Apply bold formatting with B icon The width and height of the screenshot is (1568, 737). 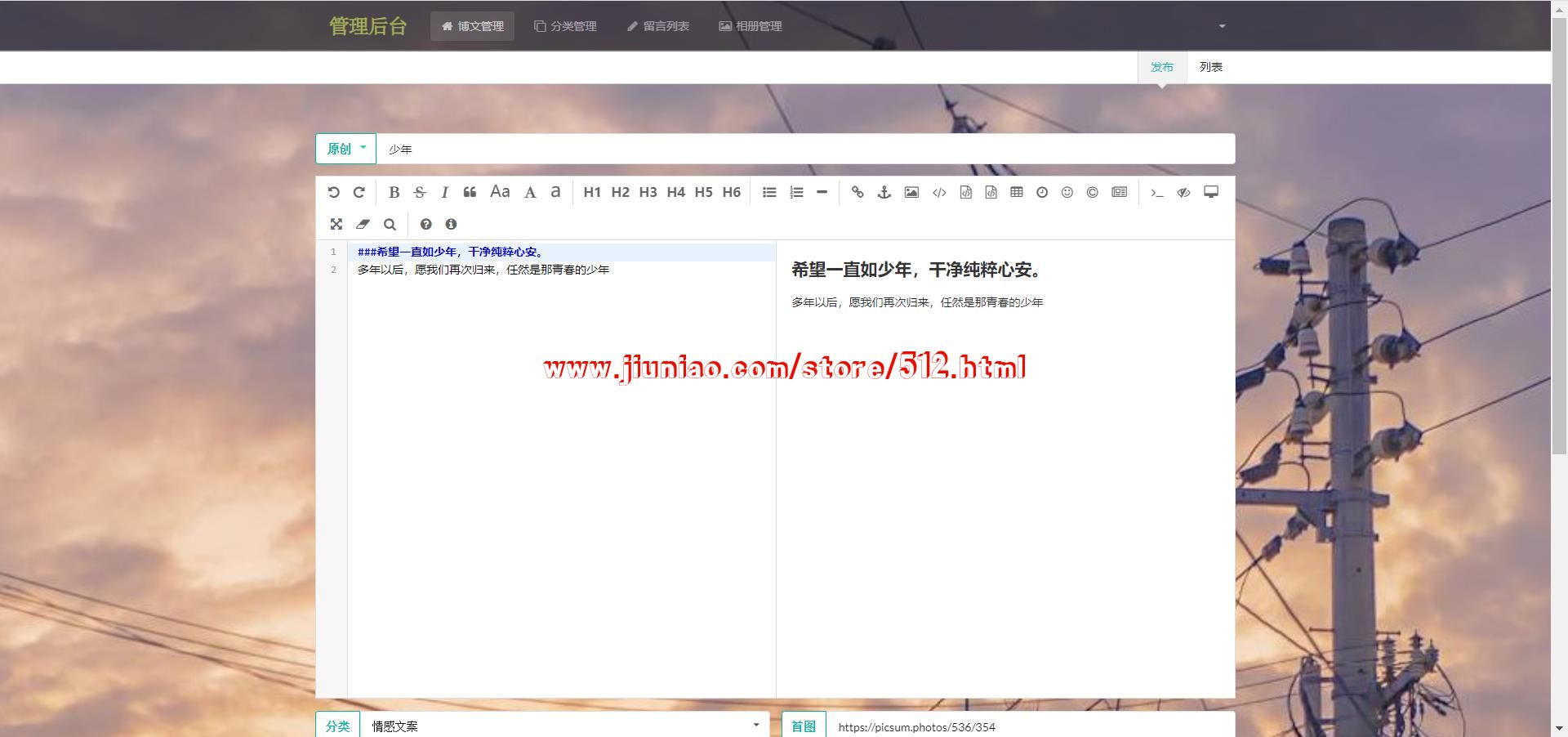(394, 192)
